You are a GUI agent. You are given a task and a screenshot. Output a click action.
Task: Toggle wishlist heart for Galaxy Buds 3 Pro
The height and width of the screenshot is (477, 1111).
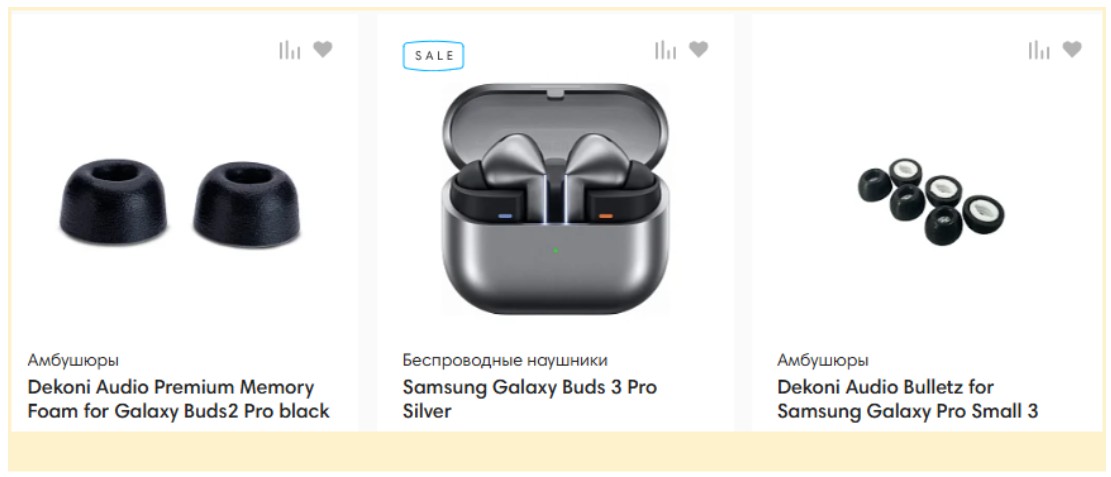(698, 49)
